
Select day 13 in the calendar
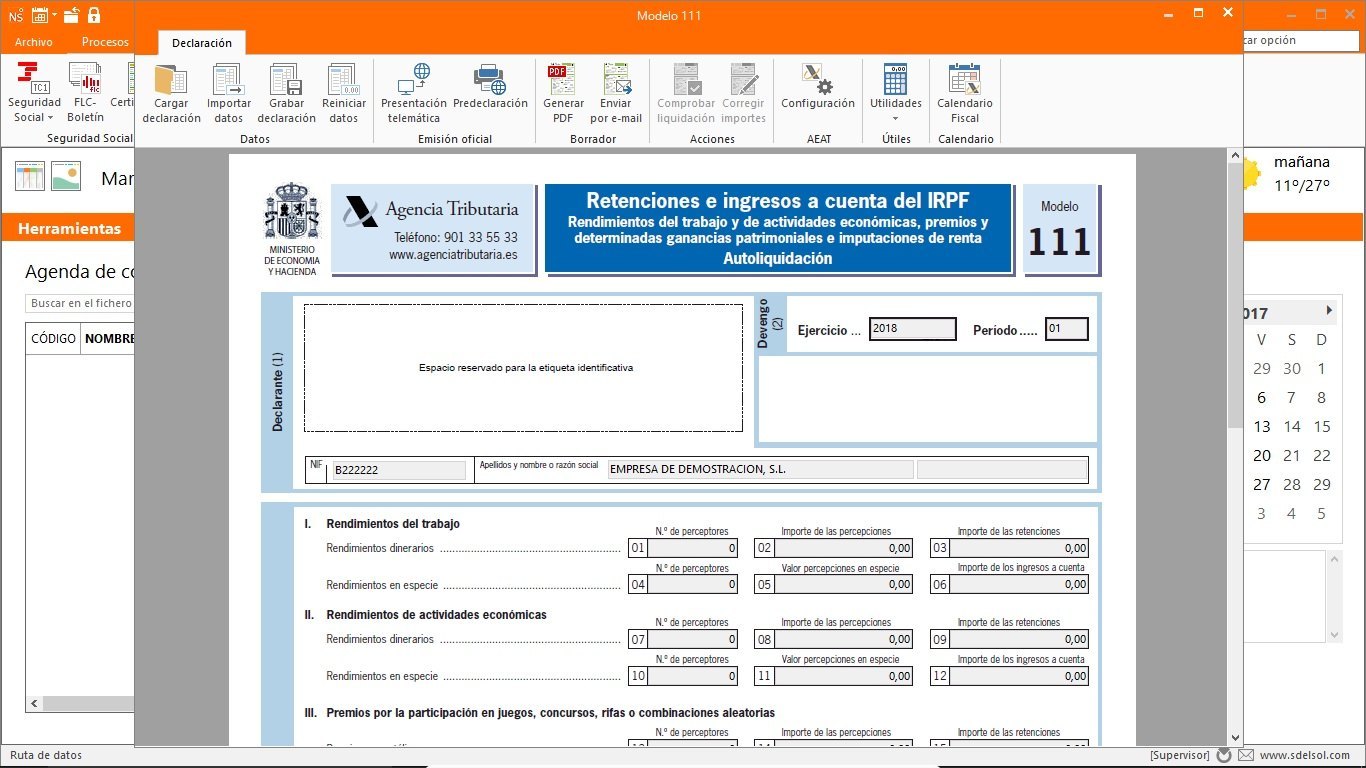click(1262, 427)
